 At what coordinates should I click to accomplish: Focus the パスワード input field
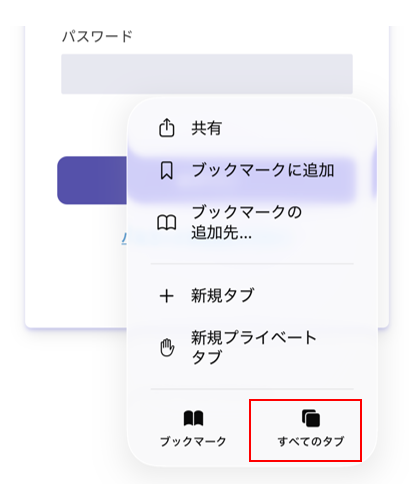click(207, 74)
